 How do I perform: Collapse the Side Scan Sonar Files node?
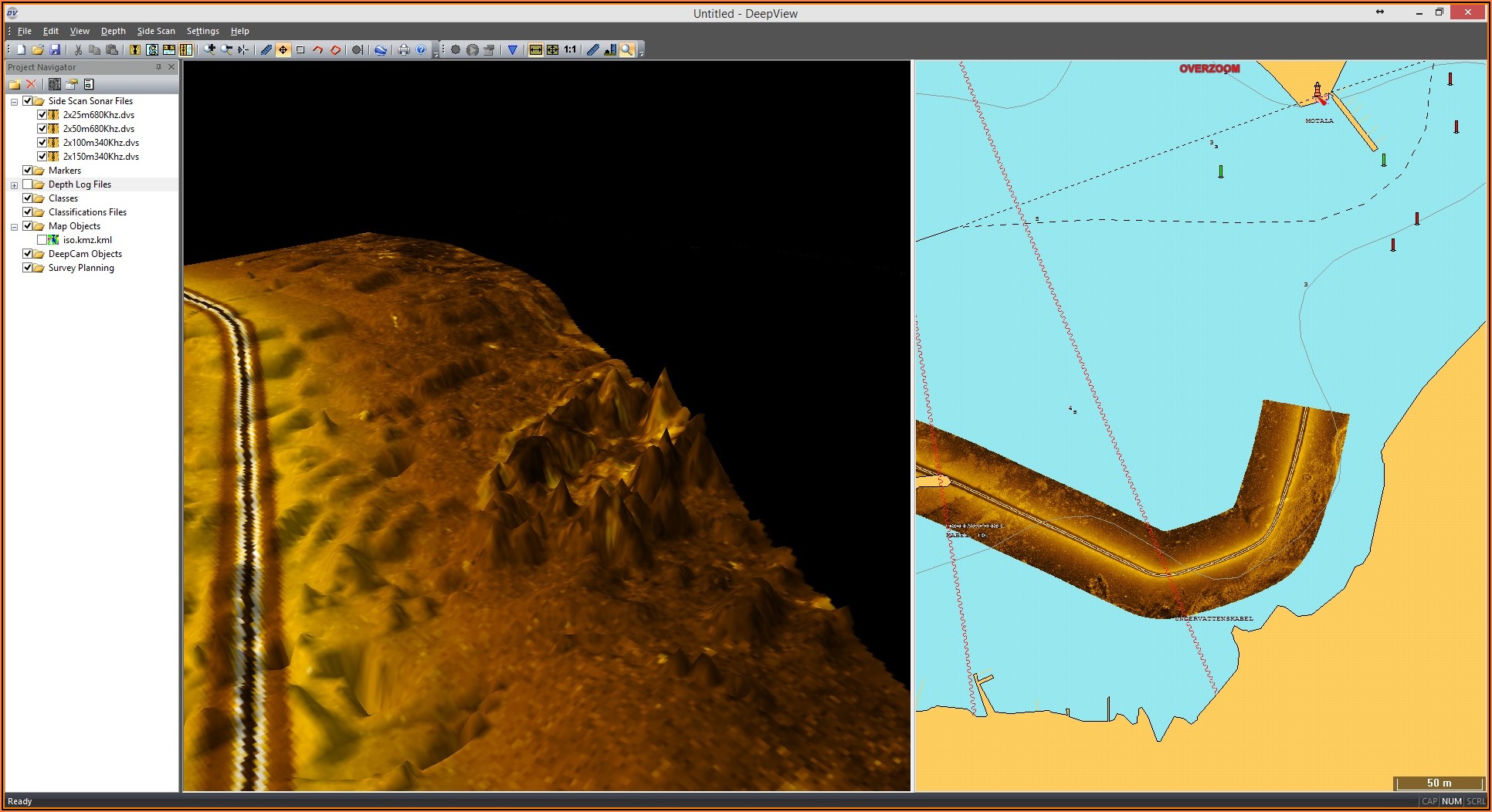click(x=14, y=102)
